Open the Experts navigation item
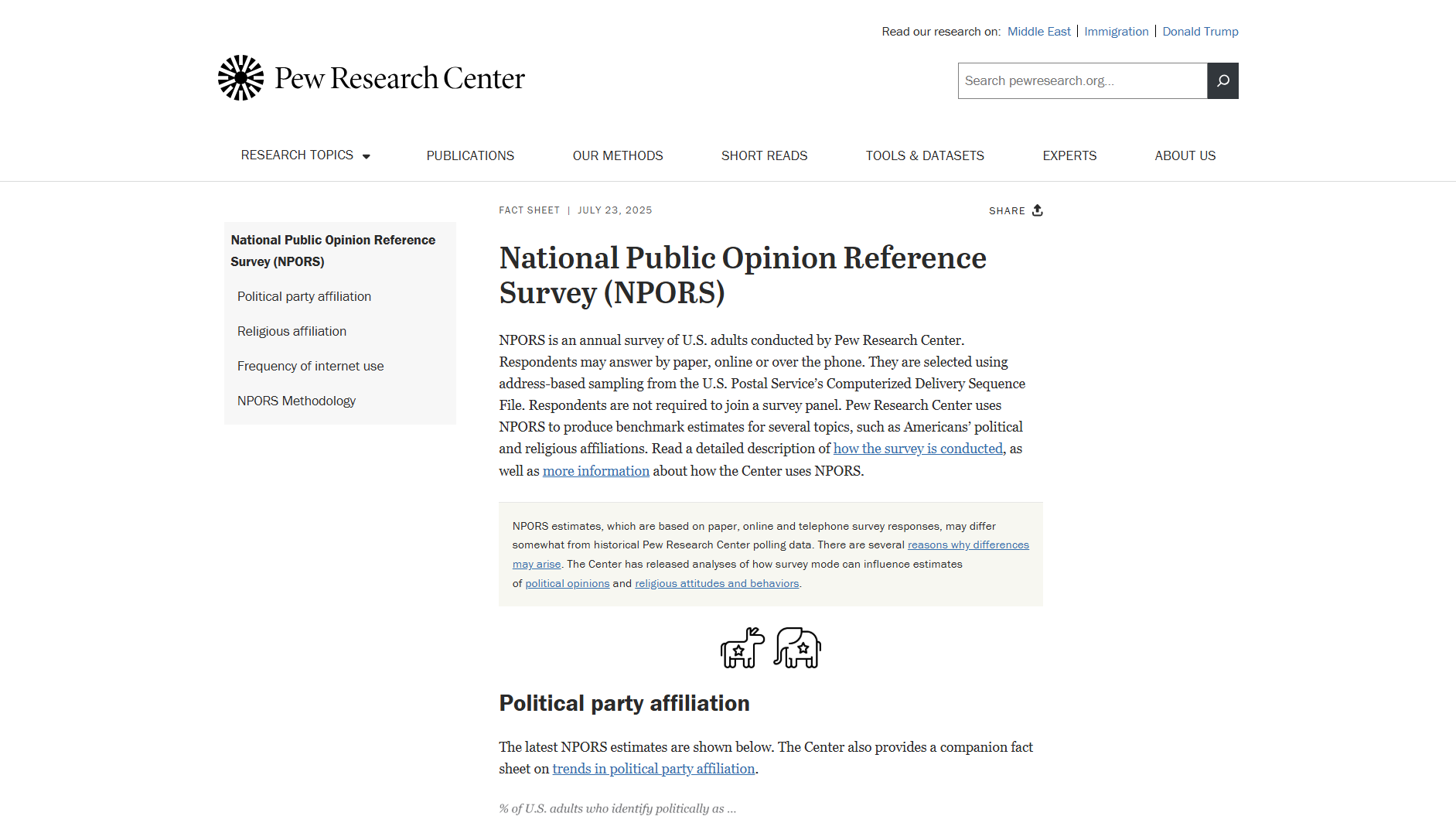The width and height of the screenshot is (1456, 816). 1069,155
